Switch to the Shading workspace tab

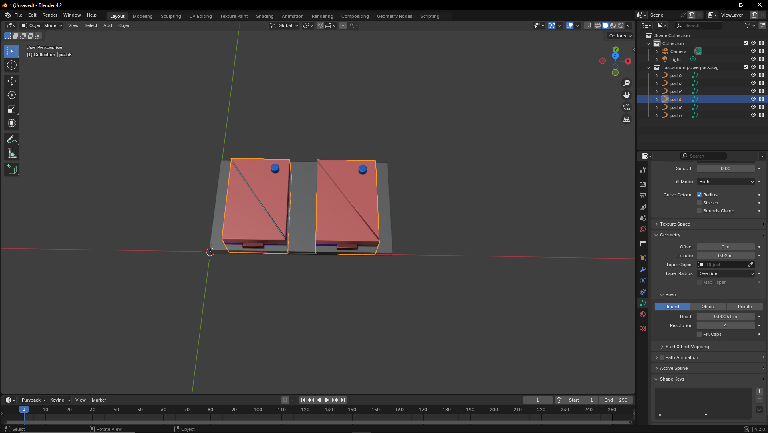pyautogui.click(x=264, y=16)
